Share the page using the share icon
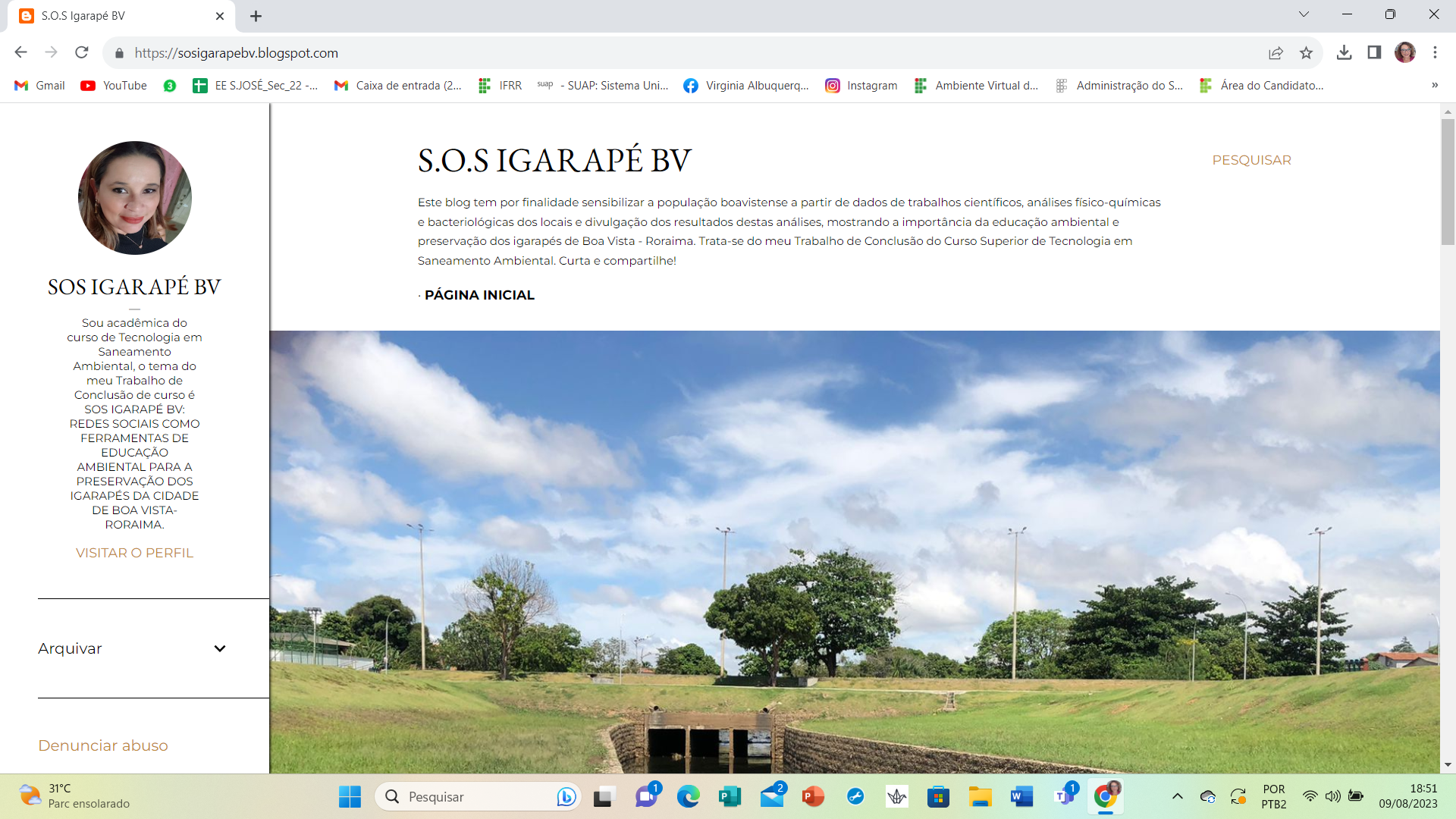Screen dimensions: 1456x819 pos(1276,53)
